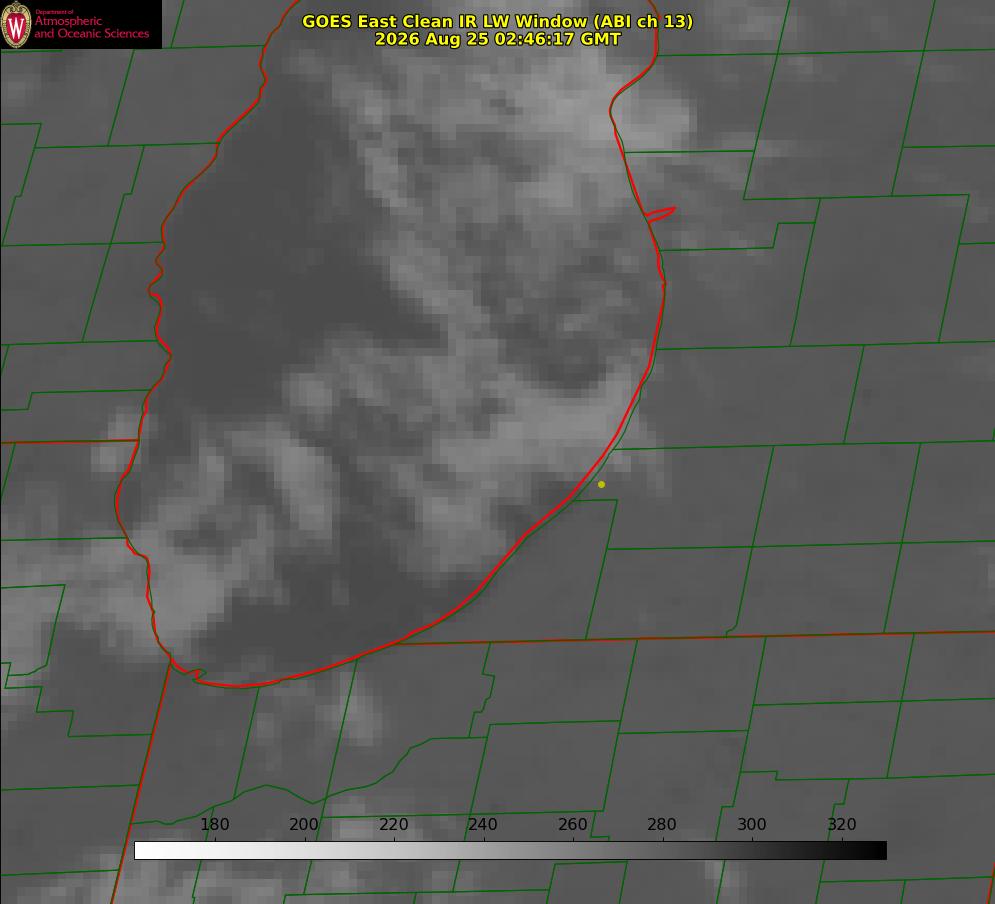995x904 pixels.
Task: Click the white end of the colorbar
Action: pyautogui.click(x=143, y=851)
